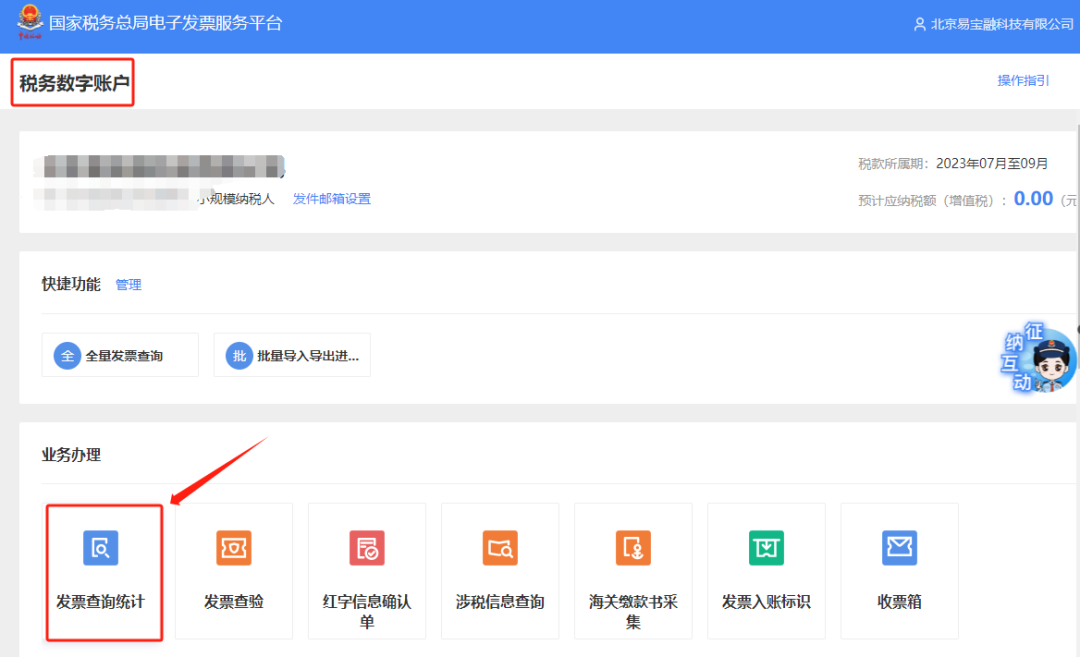The image size is (1080, 657).
Task: Click the 北京易宝融科技有限公司 account name
Action: click(1002, 24)
